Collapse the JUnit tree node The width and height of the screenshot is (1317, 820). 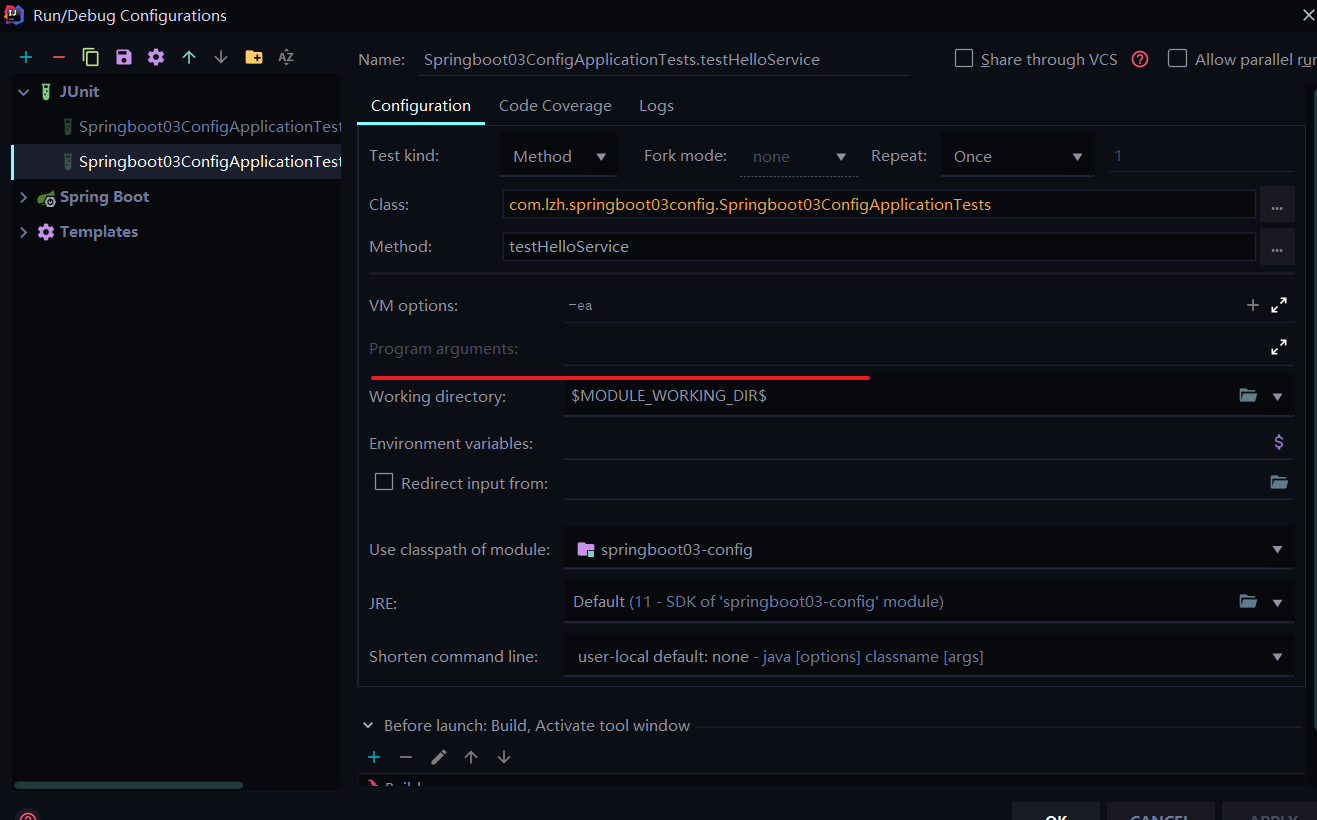coord(24,92)
